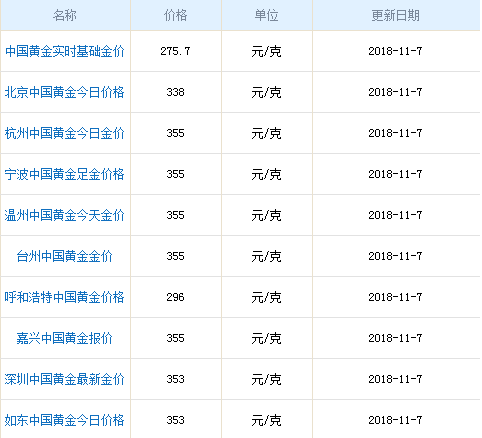Click 元/克 unit in 深圳 row
This screenshot has width=482, height=438.
pyautogui.click(x=266, y=379)
